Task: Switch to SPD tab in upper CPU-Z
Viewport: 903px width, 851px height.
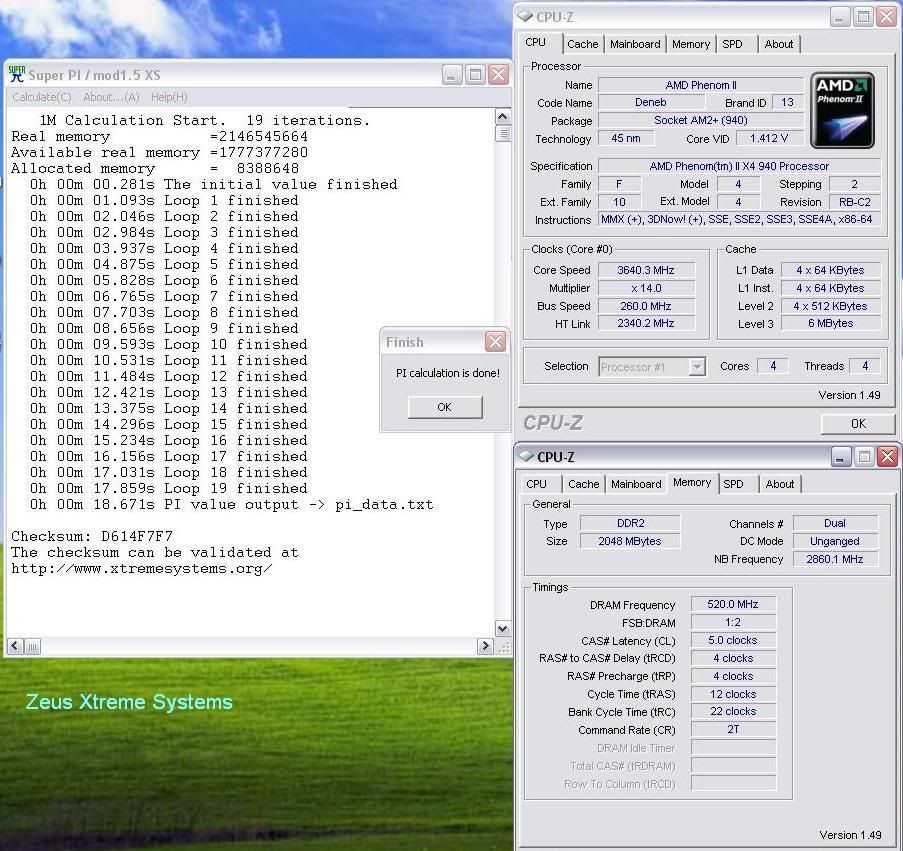Action: [732, 44]
